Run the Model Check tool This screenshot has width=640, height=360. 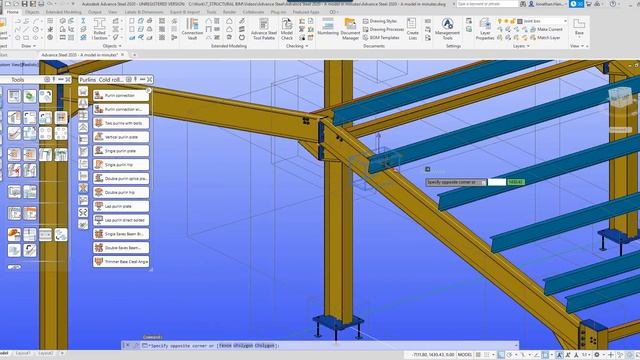click(287, 29)
